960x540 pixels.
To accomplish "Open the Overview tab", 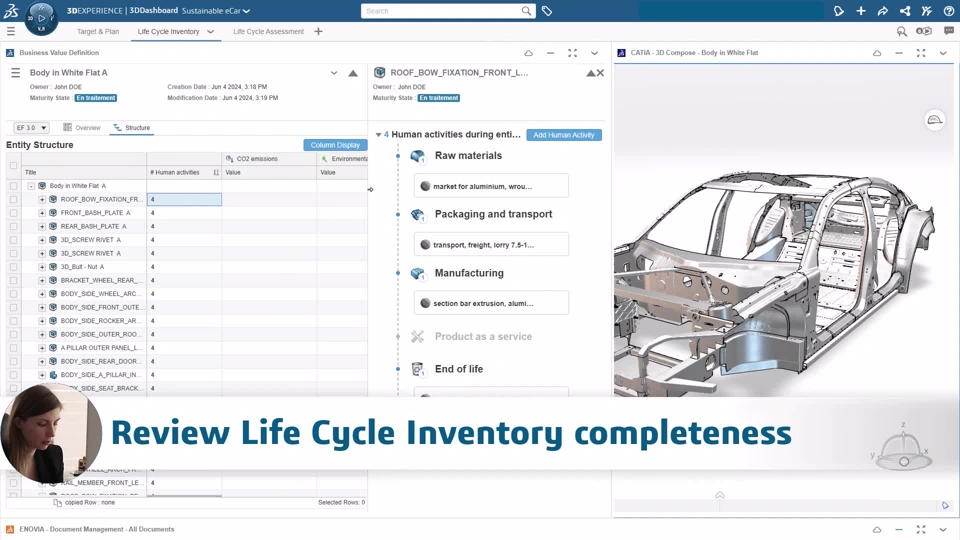I will [x=82, y=128].
